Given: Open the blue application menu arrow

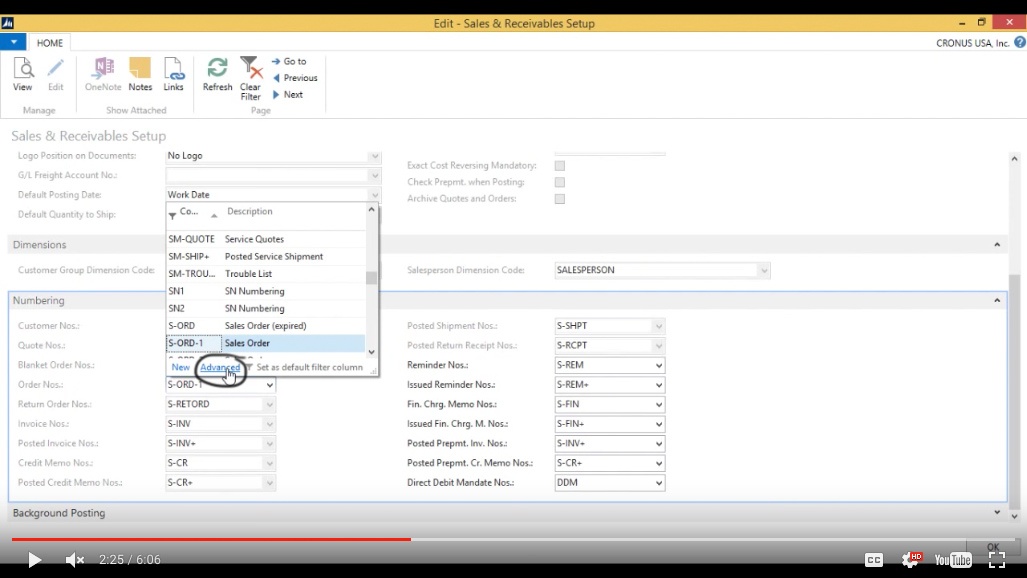Looking at the screenshot, I should click(x=12, y=42).
